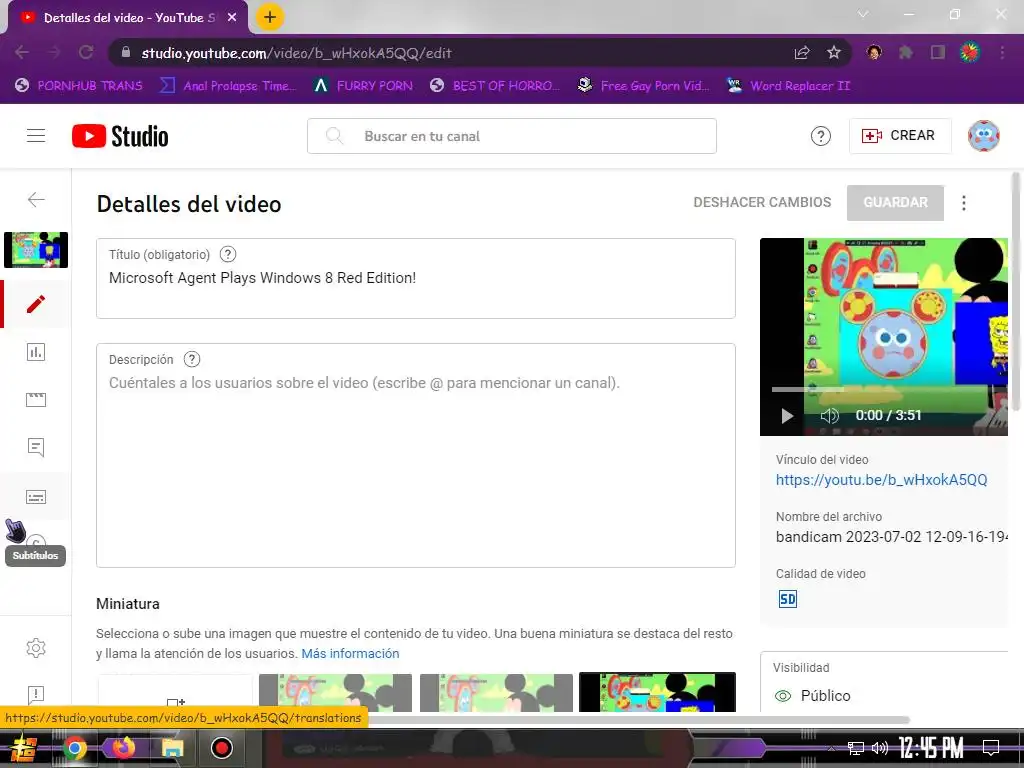Open the channel account avatar menu
The height and width of the screenshot is (768, 1024).
pos(984,136)
